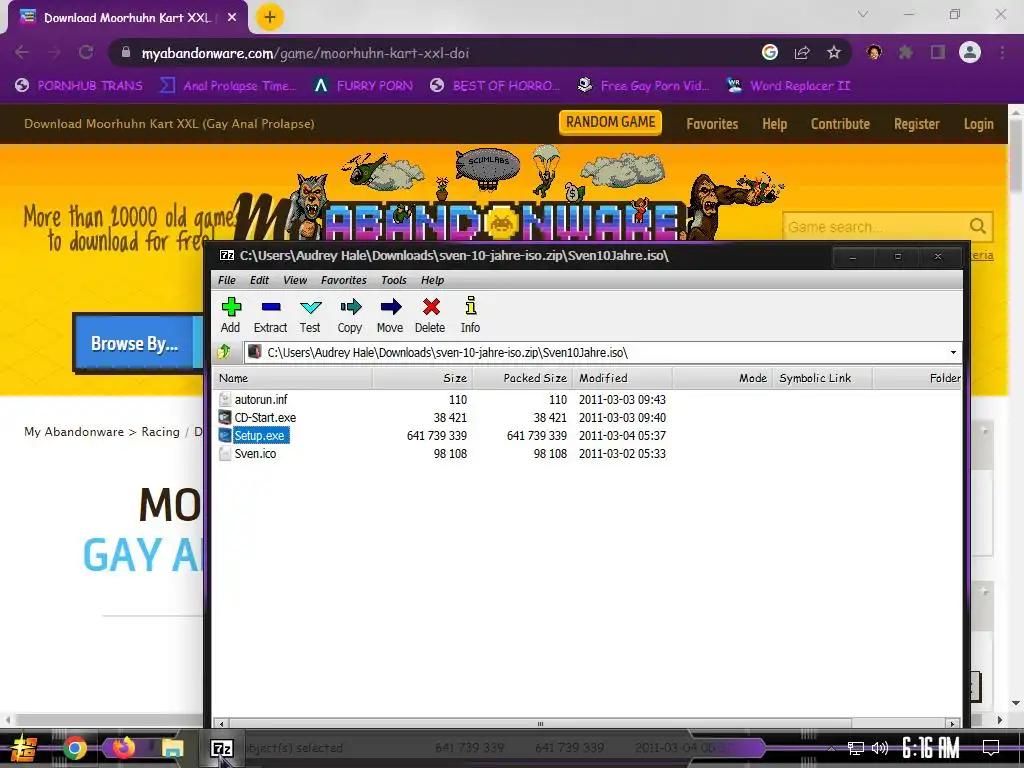Open the Help link on website header

pyautogui.click(x=775, y=124)
